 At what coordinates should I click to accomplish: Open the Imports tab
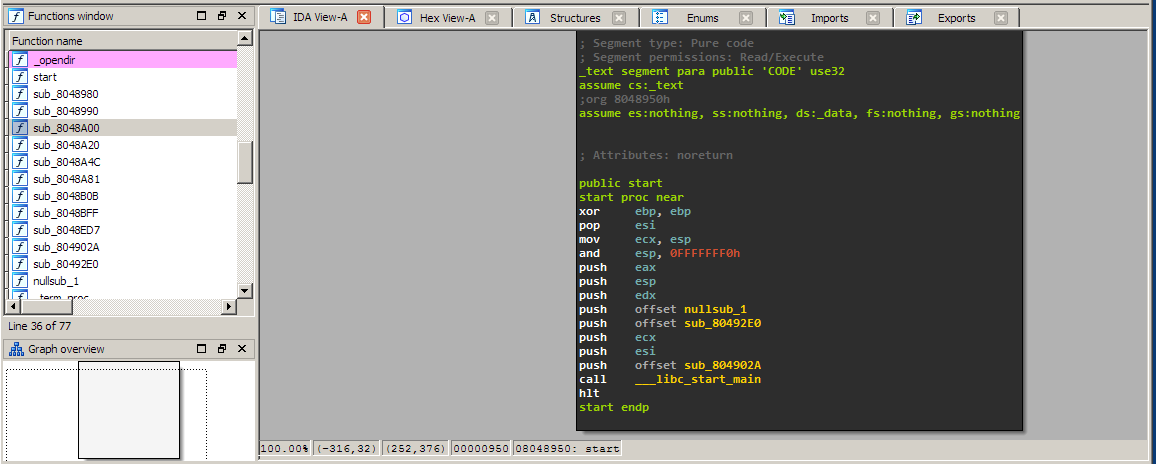[829, 18]
